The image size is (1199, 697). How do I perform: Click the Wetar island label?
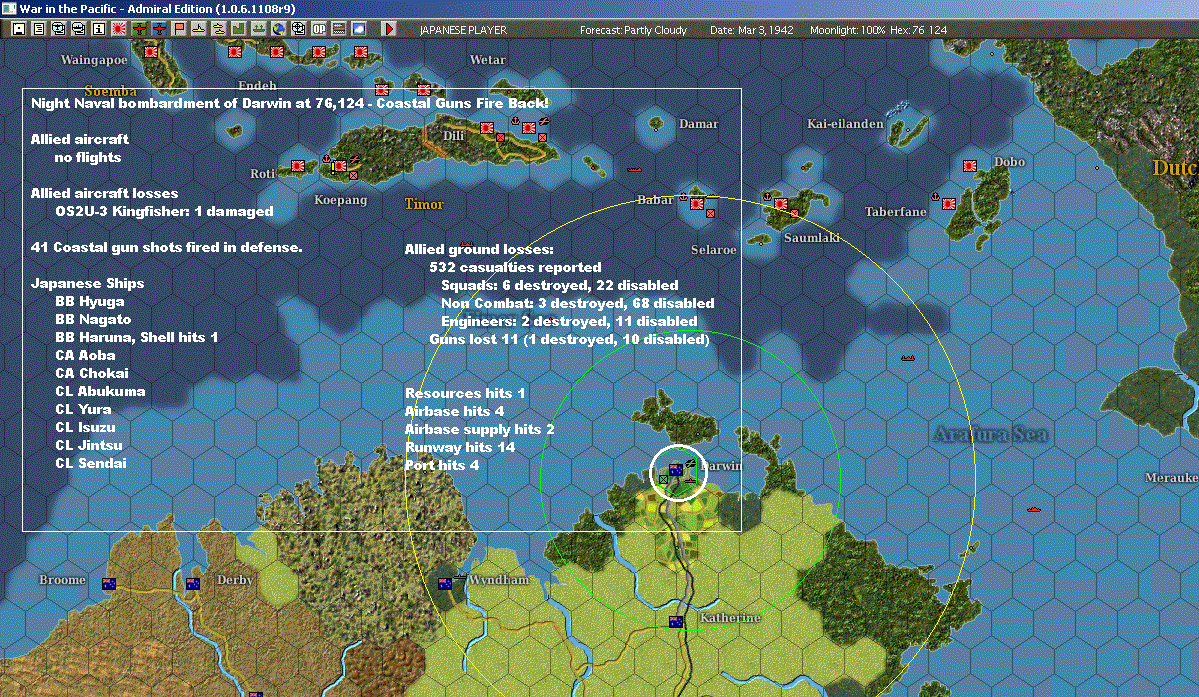[x=487, y=60]
